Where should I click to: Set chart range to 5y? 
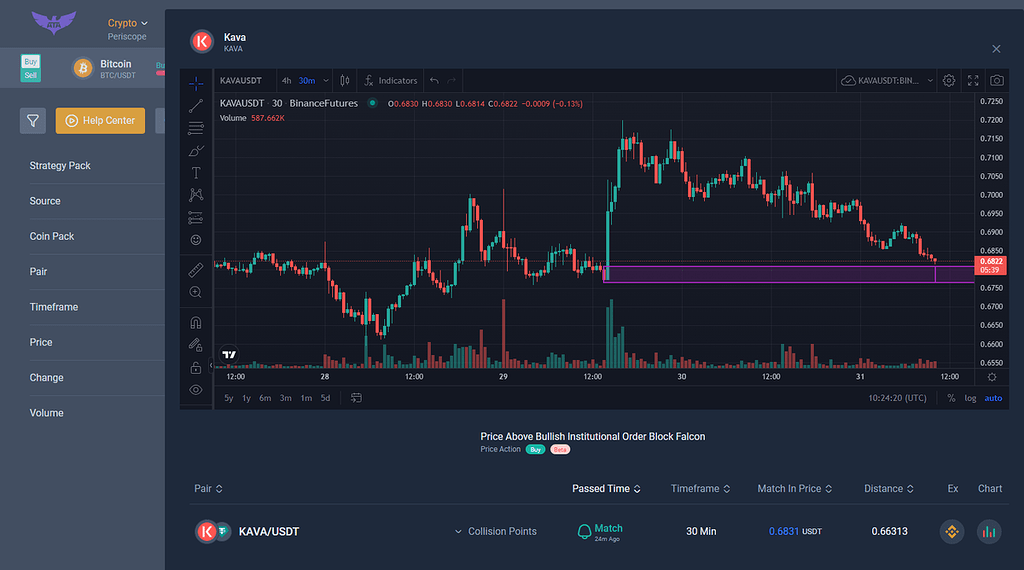(x=229, y=398)
